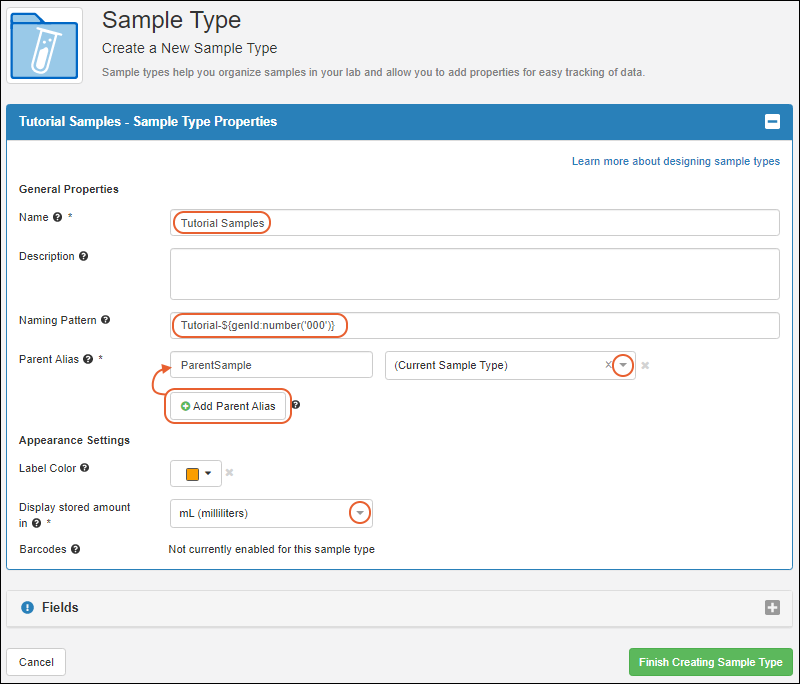Click help icon beside Description label

[84, 256]
